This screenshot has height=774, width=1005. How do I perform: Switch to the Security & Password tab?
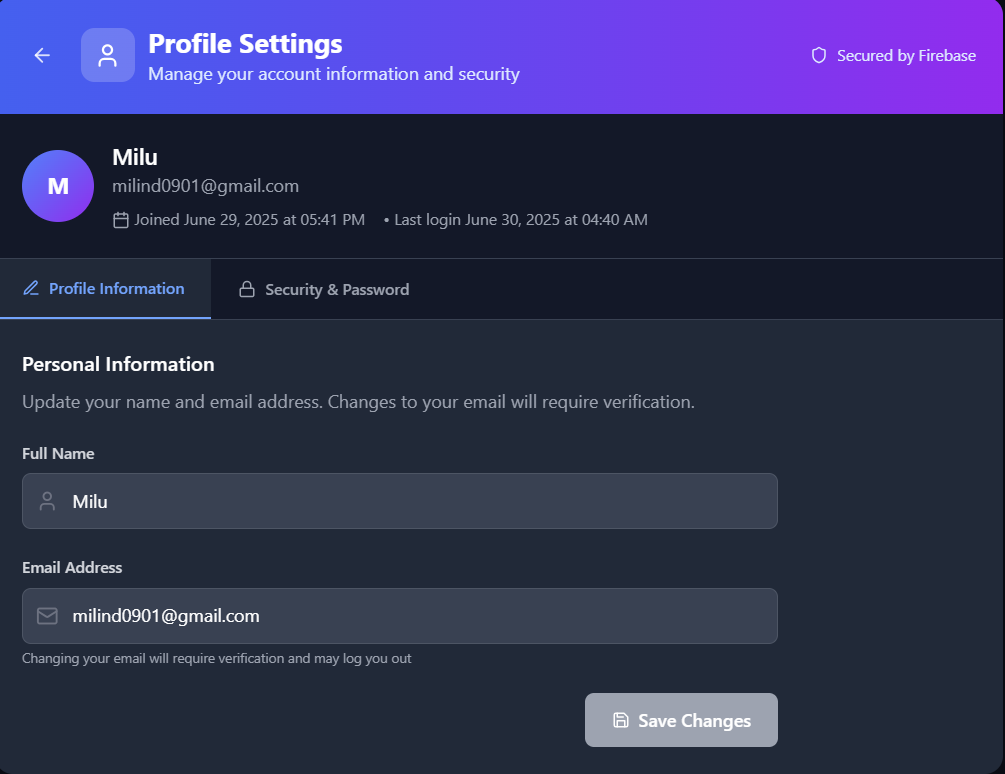[336, 290]
